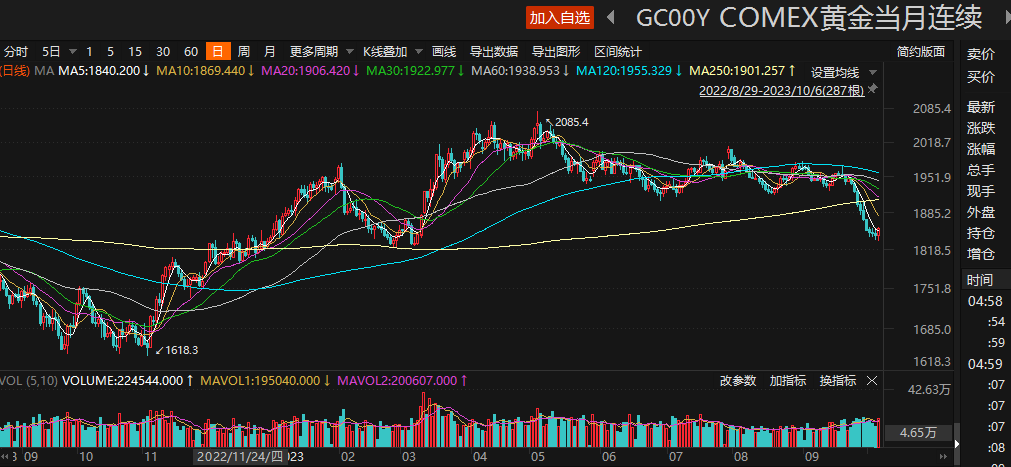The width and height of the screenshot is (1011, 467).
Task: Open the 更多周期 dropdown
Action: click(314, 51)
